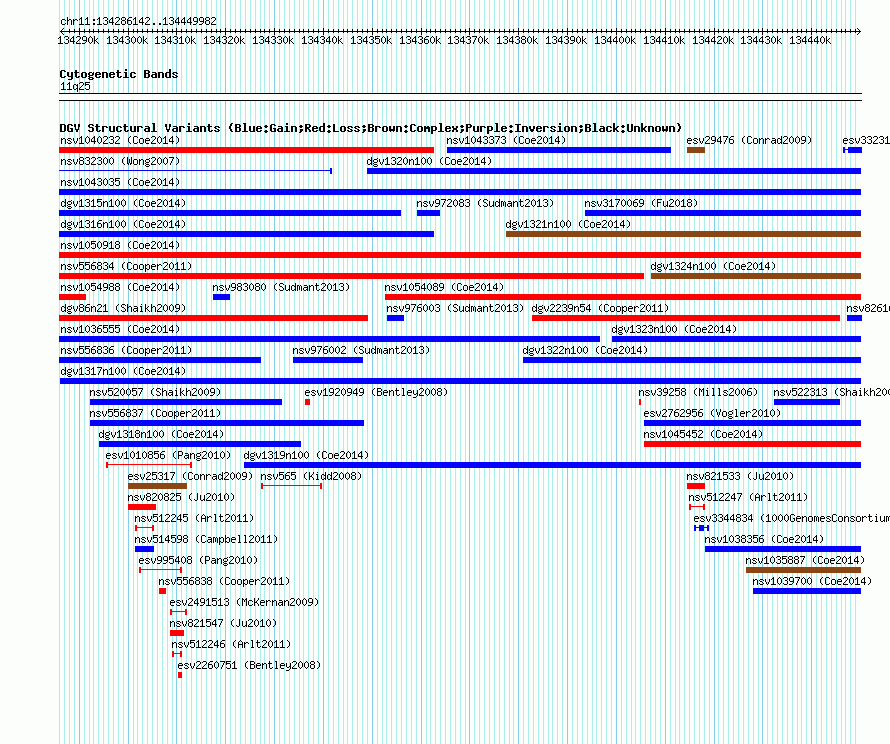Click the dgv1324n100 (Coe2014) label

713,266
